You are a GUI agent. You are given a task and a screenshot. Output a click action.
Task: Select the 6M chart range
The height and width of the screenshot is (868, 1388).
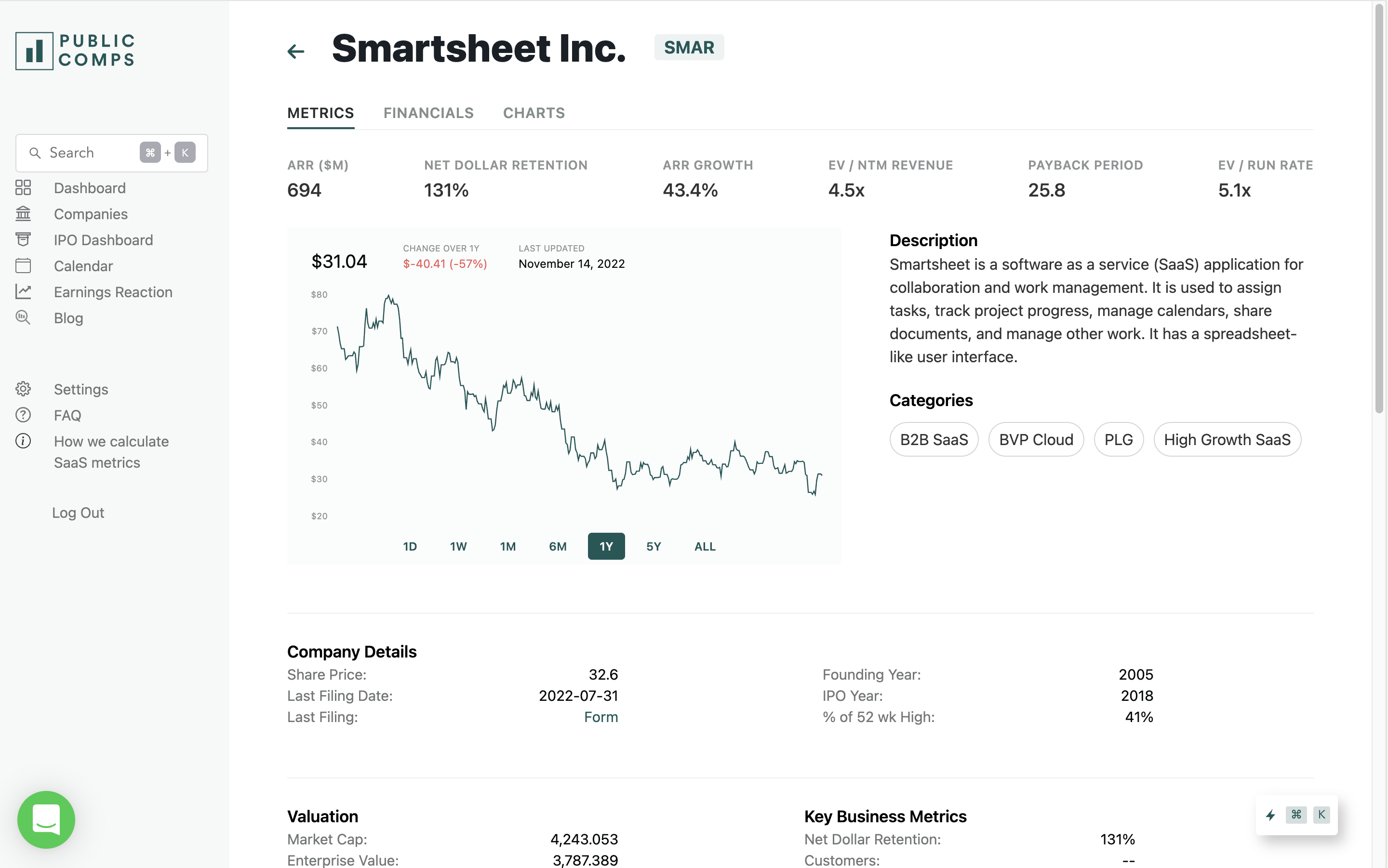pos(558,547)
